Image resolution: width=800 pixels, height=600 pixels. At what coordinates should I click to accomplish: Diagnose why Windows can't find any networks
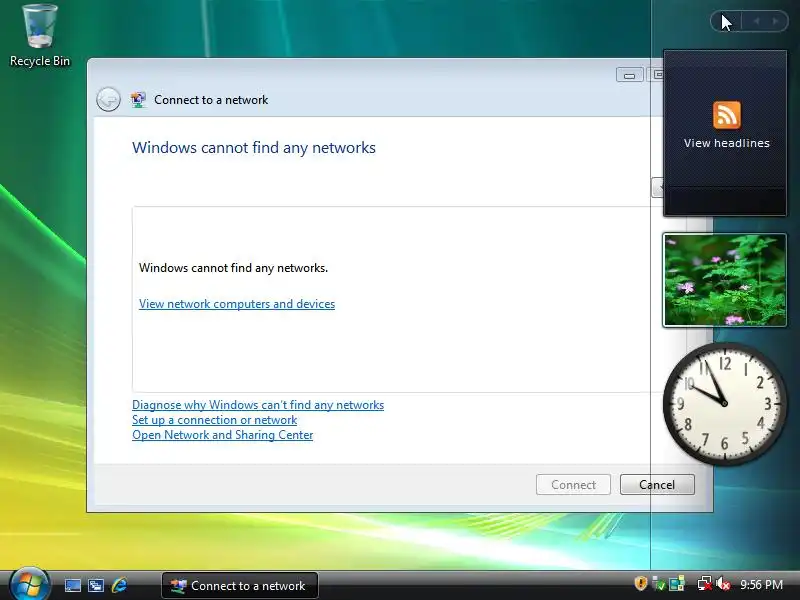(x=258, y=405)
